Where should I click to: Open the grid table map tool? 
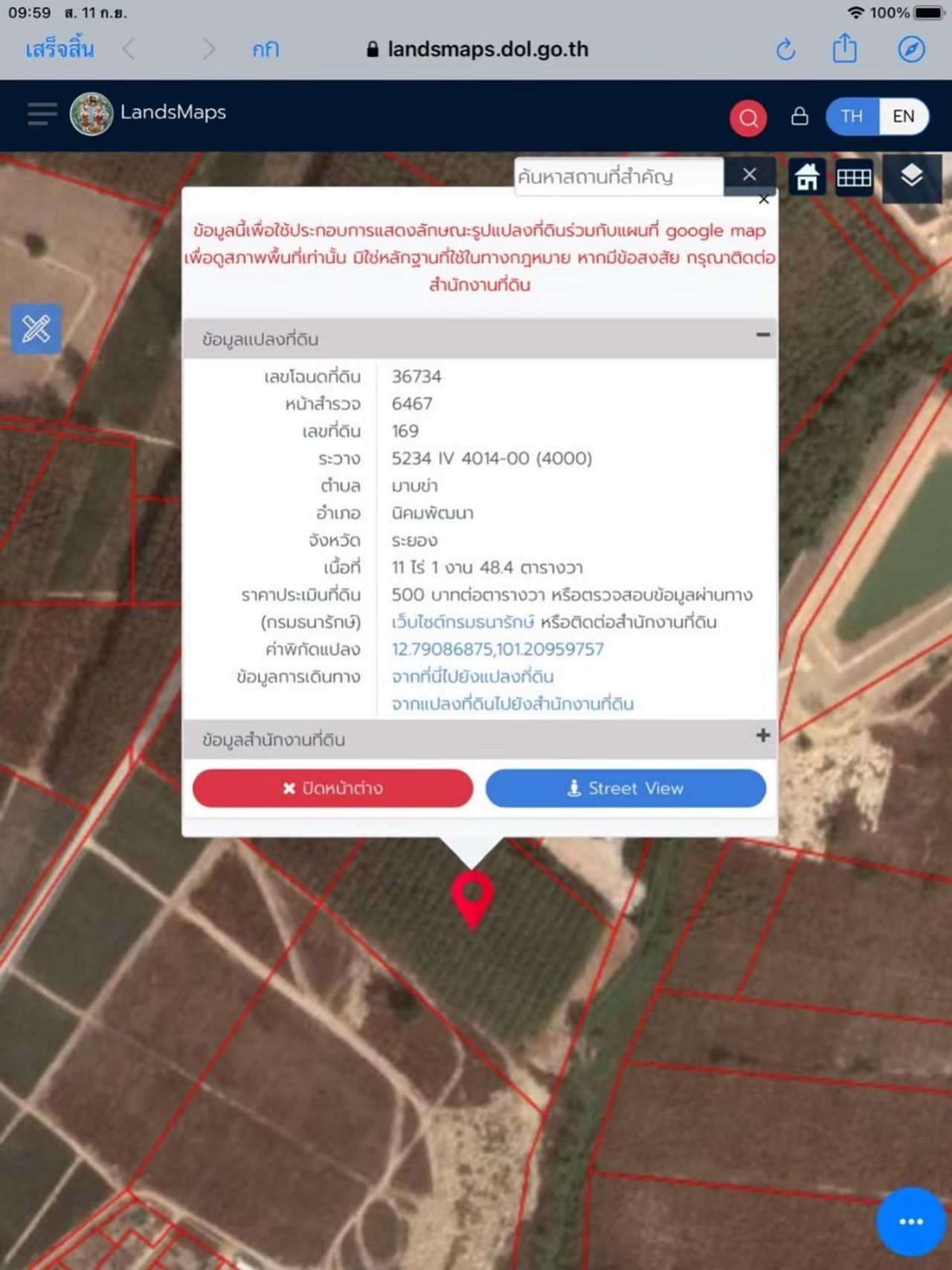click(x=854, y=178)
